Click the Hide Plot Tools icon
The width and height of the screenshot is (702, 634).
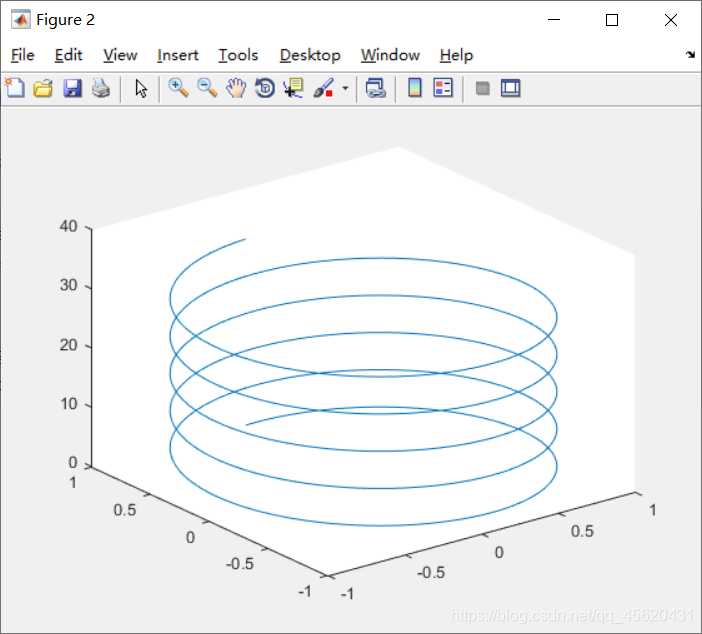click(x=482, y=88)
